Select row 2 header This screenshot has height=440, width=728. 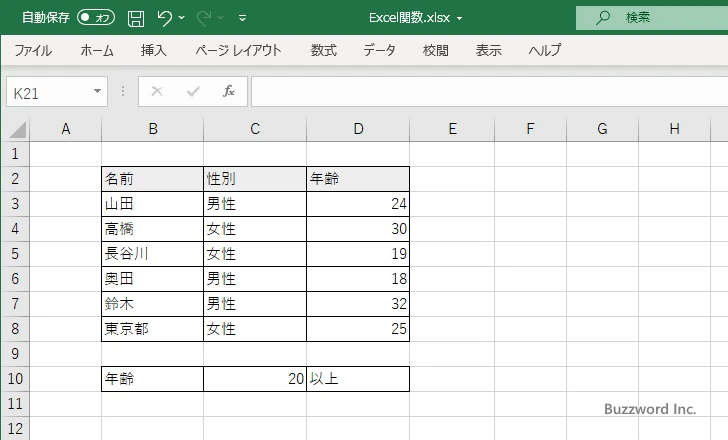(x=15, y=179)
